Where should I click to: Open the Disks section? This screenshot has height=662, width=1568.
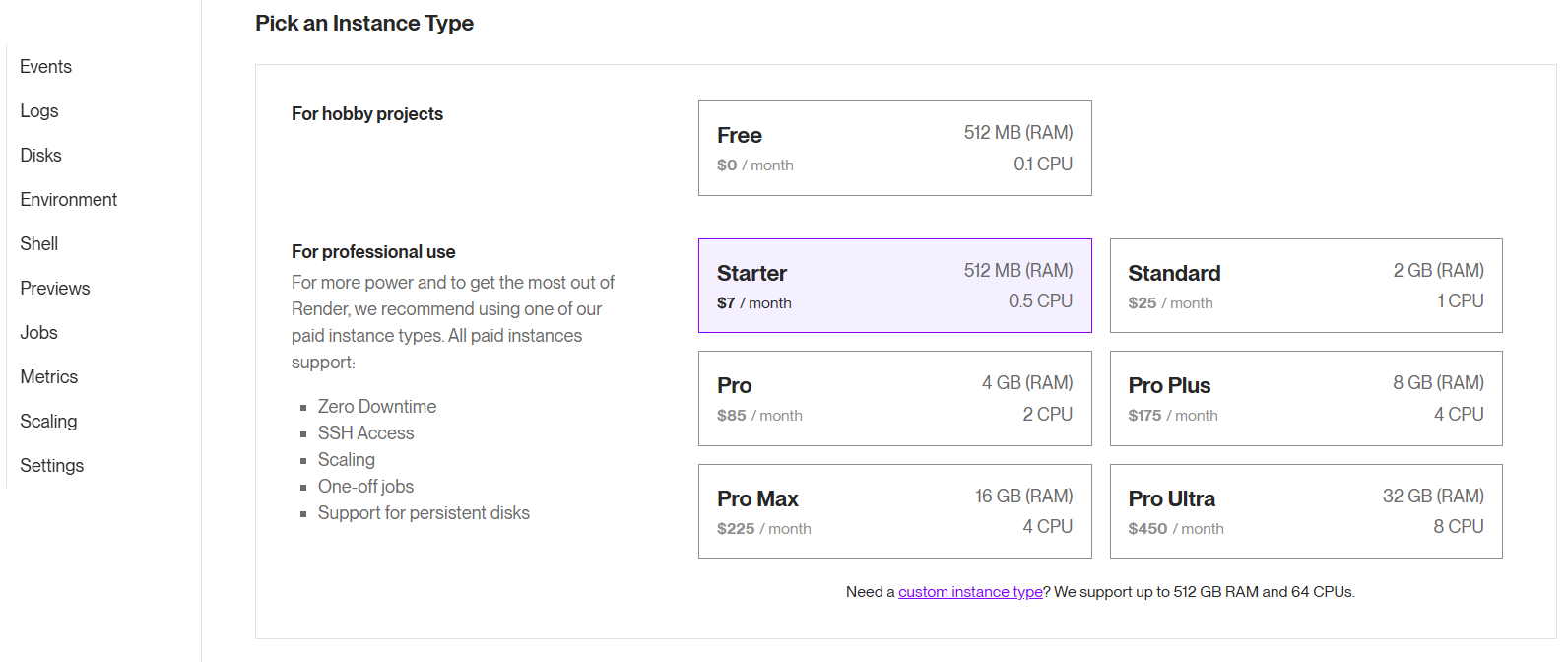pyautogui.click(x=40, y=156)
